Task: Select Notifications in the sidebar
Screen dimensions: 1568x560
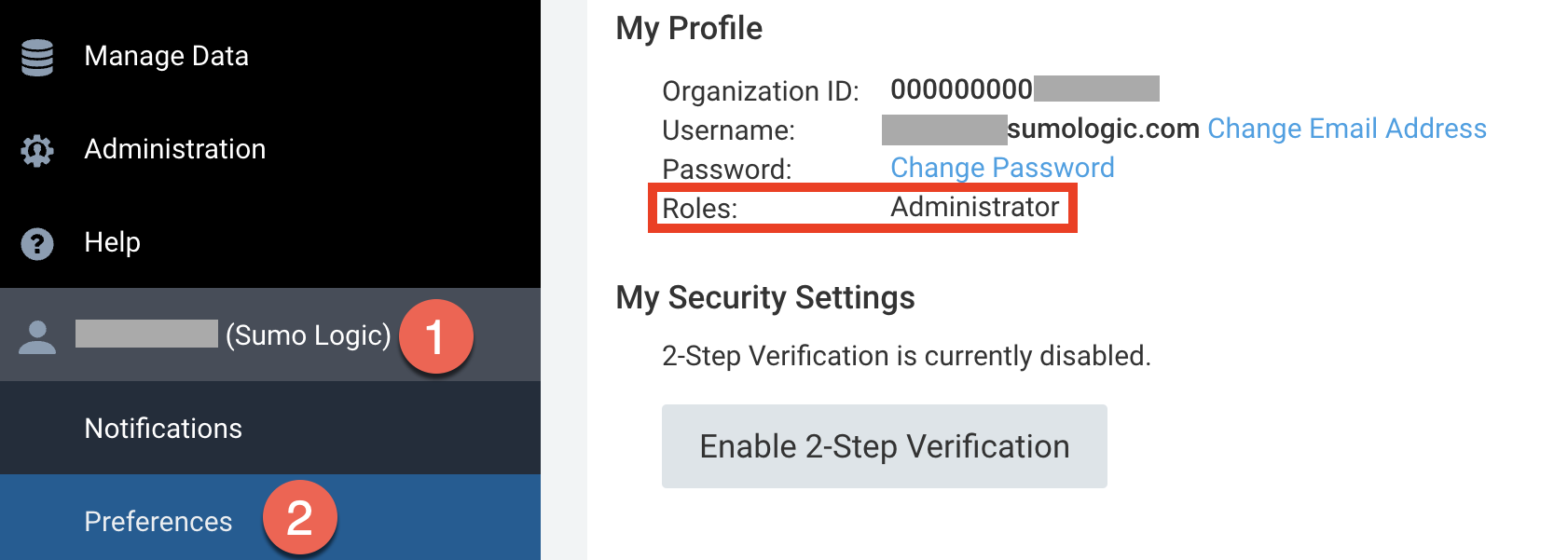Action: [x=163, y=429]
